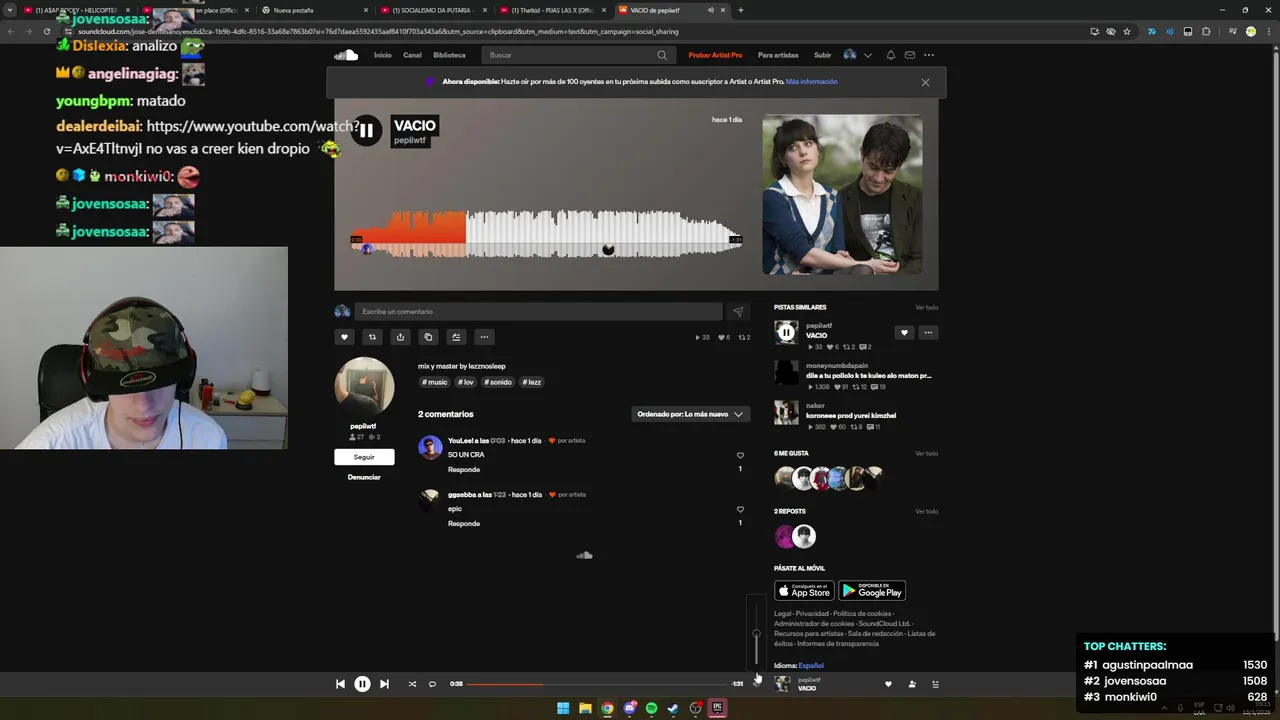This screenshot has height=720, width=1280.
Task: Focus the Escribe un comentario field
Action: 538,312
